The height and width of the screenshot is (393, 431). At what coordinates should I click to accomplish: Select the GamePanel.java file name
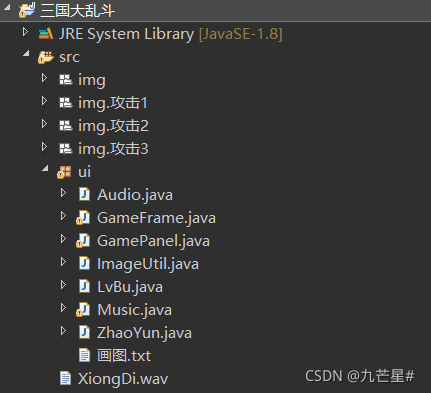tap(153, 241)
